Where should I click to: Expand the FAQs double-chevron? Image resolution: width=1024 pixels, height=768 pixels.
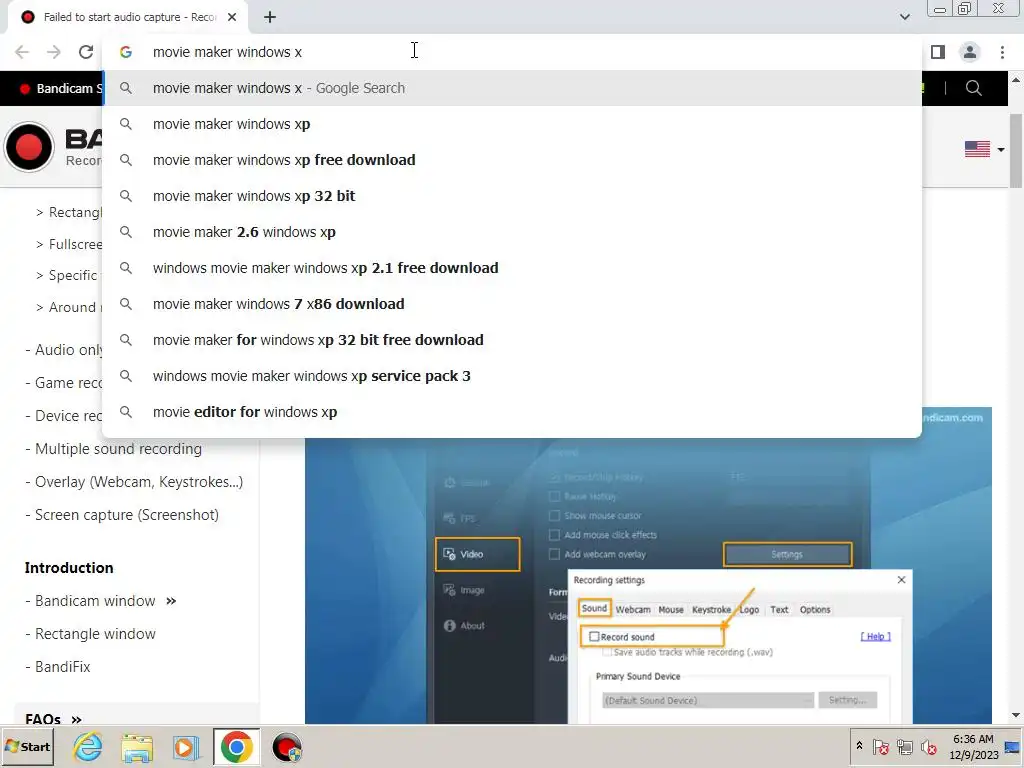(76, 719)
